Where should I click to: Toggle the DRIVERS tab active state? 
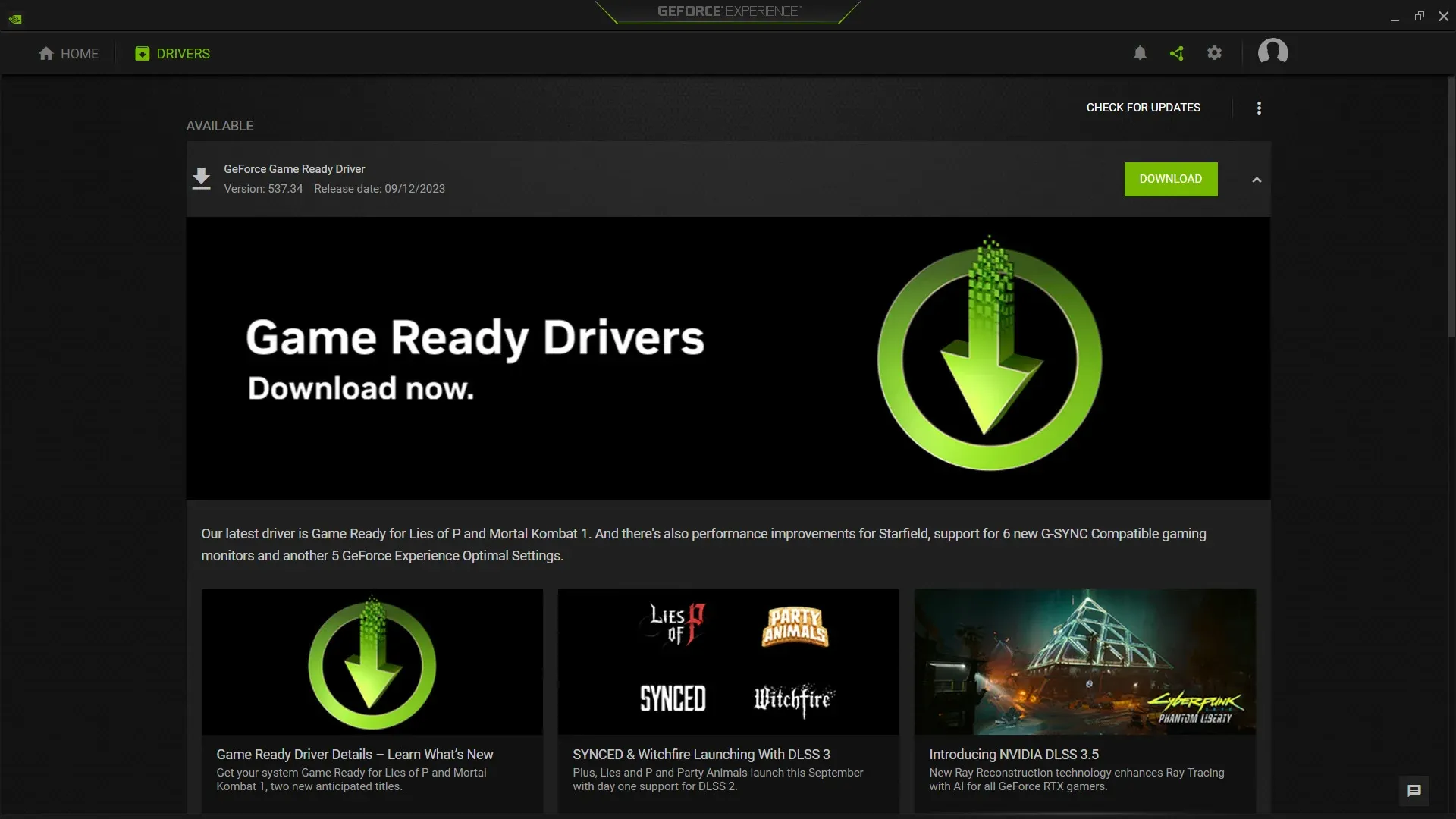point(172,53)
